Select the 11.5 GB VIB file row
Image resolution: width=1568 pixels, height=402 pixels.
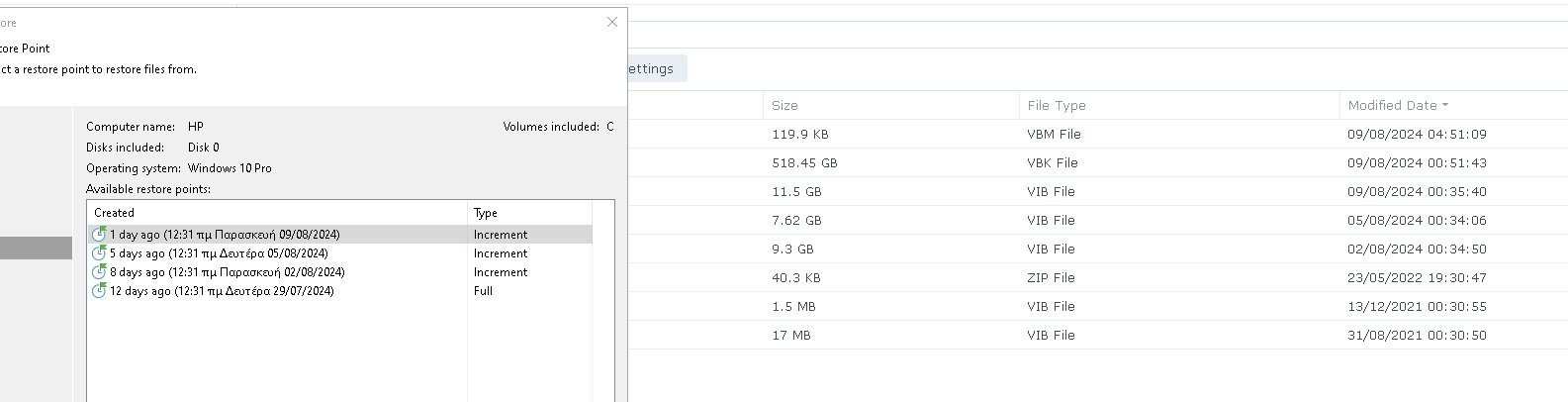tap(1097, 191)
